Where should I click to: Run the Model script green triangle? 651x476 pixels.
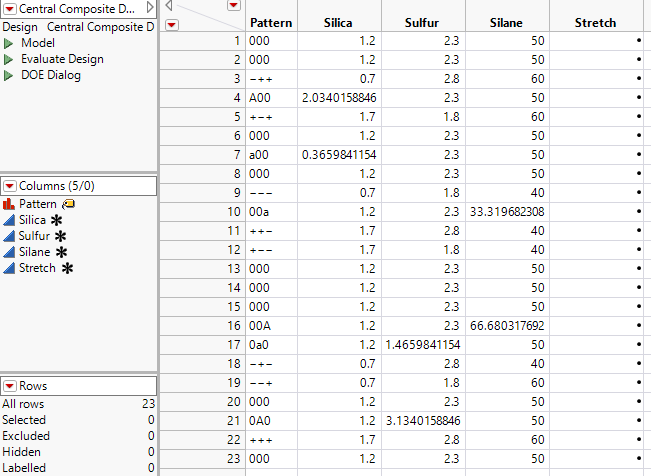click(x=9, y=43)
